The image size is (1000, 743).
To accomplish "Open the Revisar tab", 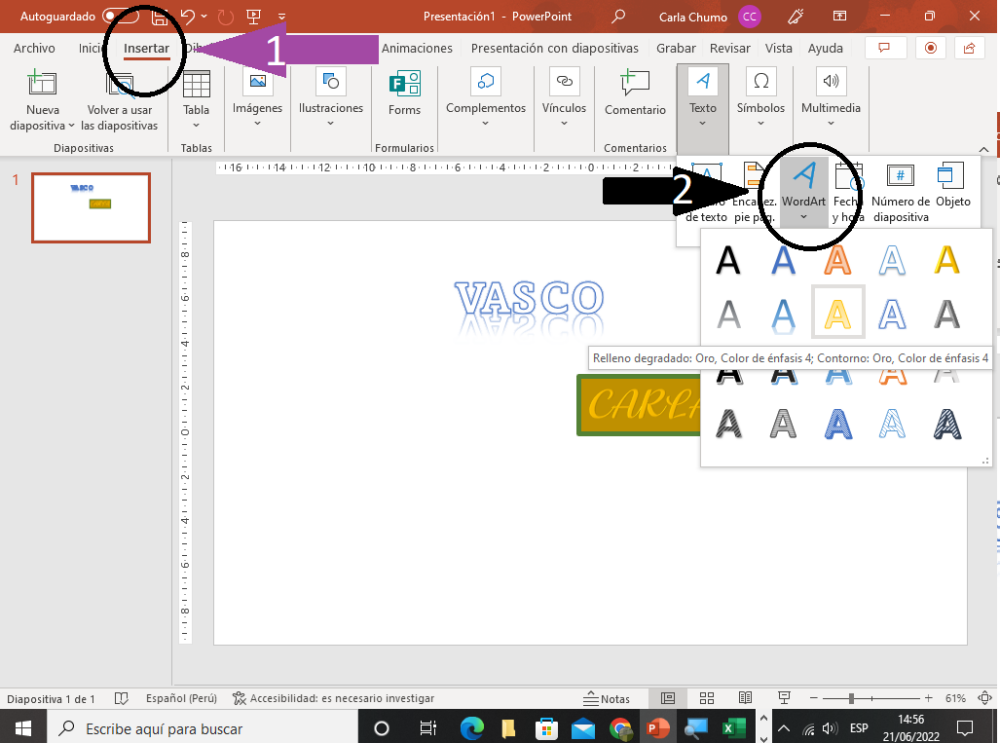I will (730, 48).
